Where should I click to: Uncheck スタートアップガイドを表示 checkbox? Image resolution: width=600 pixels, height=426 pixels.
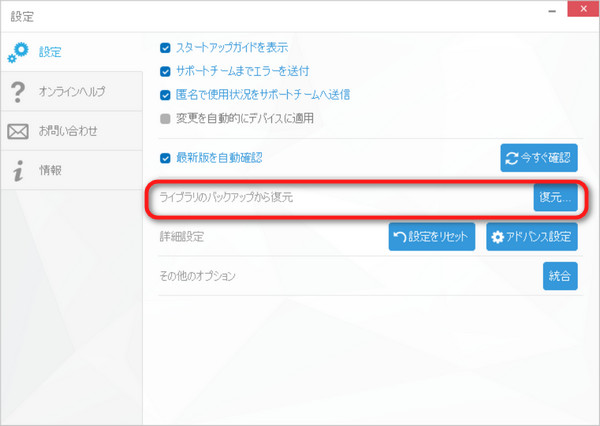click(x=166, y=47)
